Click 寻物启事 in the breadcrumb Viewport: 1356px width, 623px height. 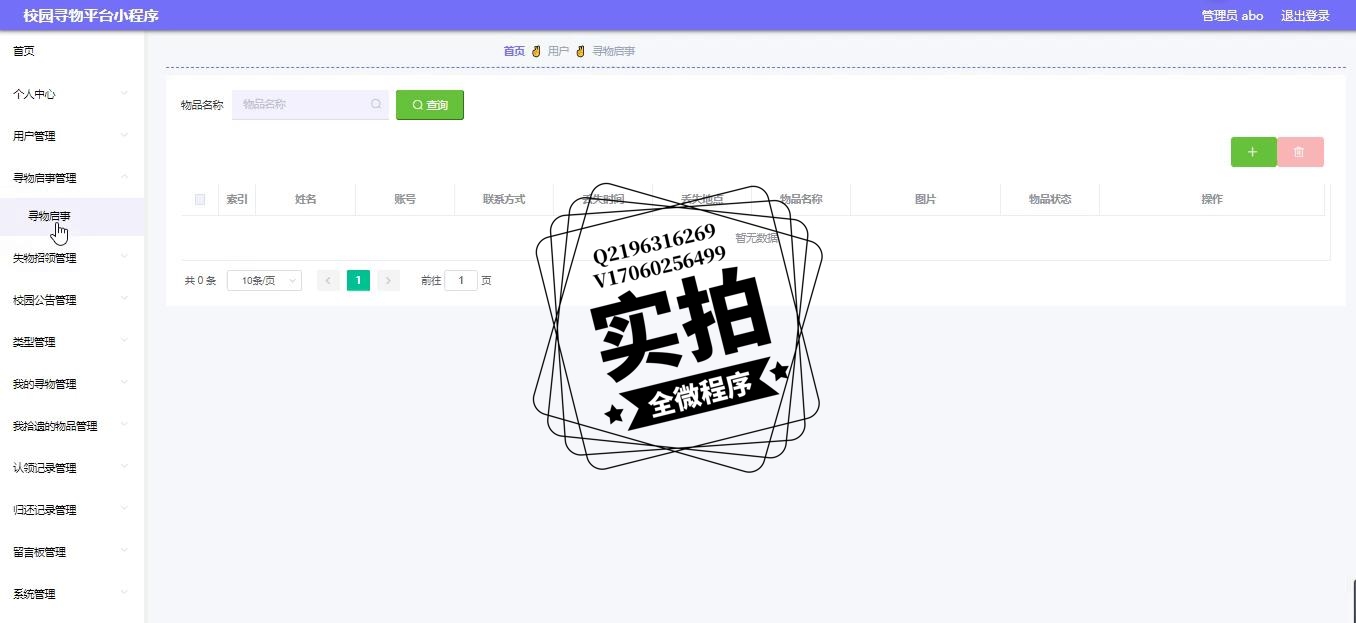(613, 51)
